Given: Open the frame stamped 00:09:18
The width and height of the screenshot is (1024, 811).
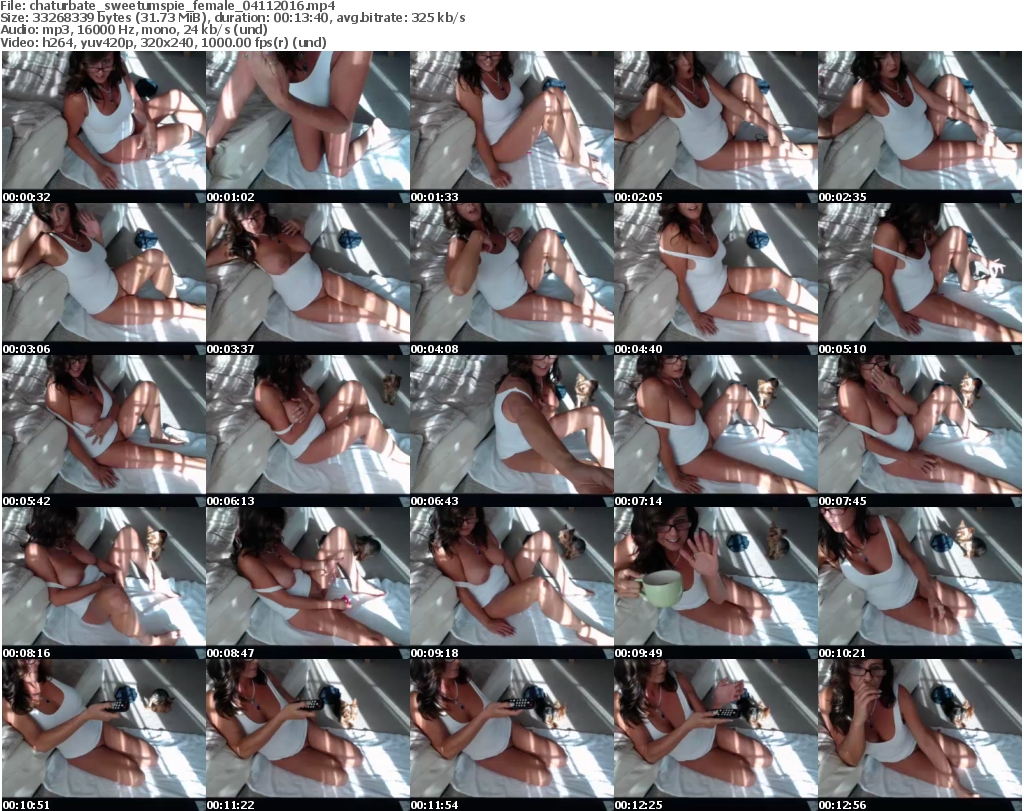Looking at the screenshot, I should click(x=511, y=583).
